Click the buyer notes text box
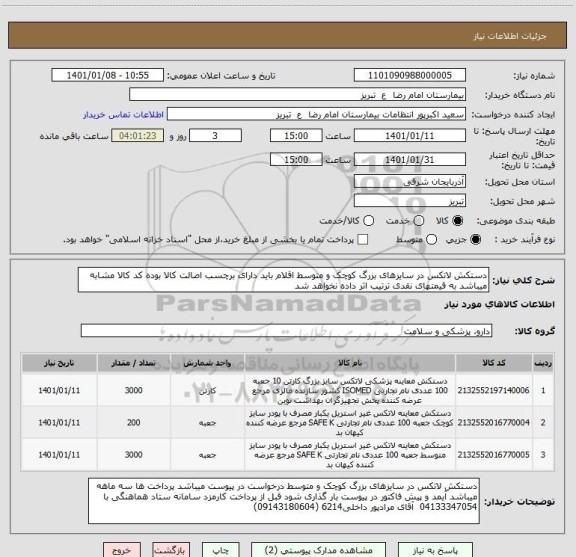576x557 pixels. click(284, 501)
